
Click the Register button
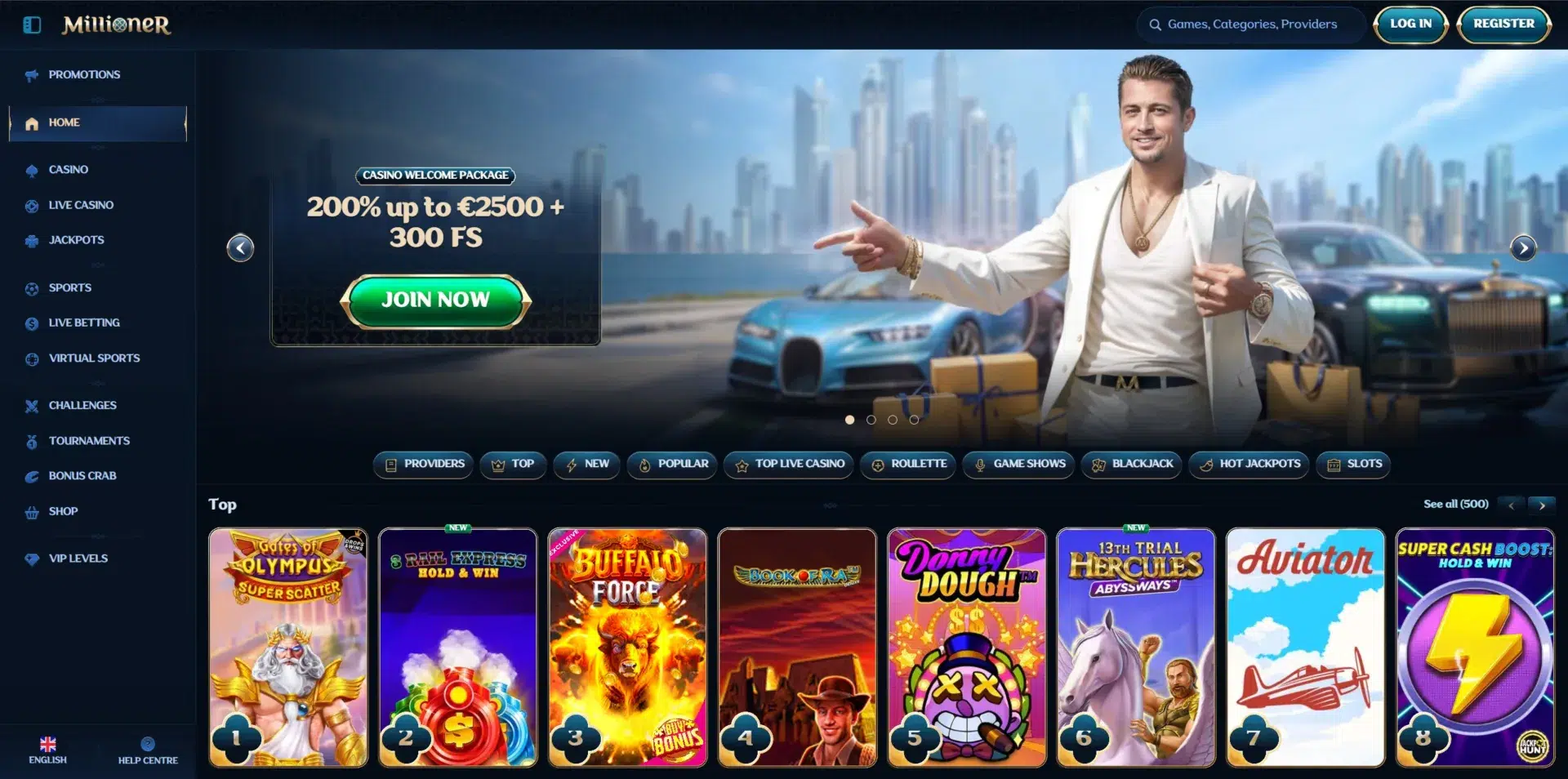click(1503, 24)
